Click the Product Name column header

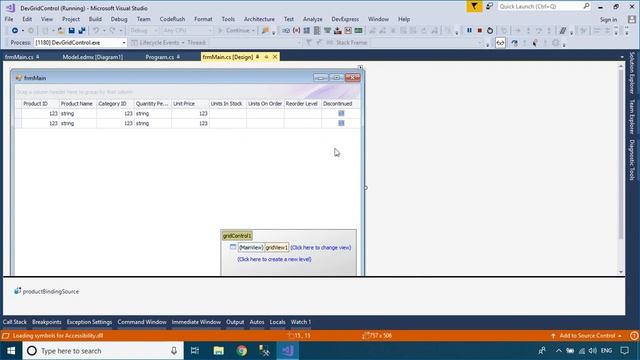pyautogui.click(x=78, y=104)
